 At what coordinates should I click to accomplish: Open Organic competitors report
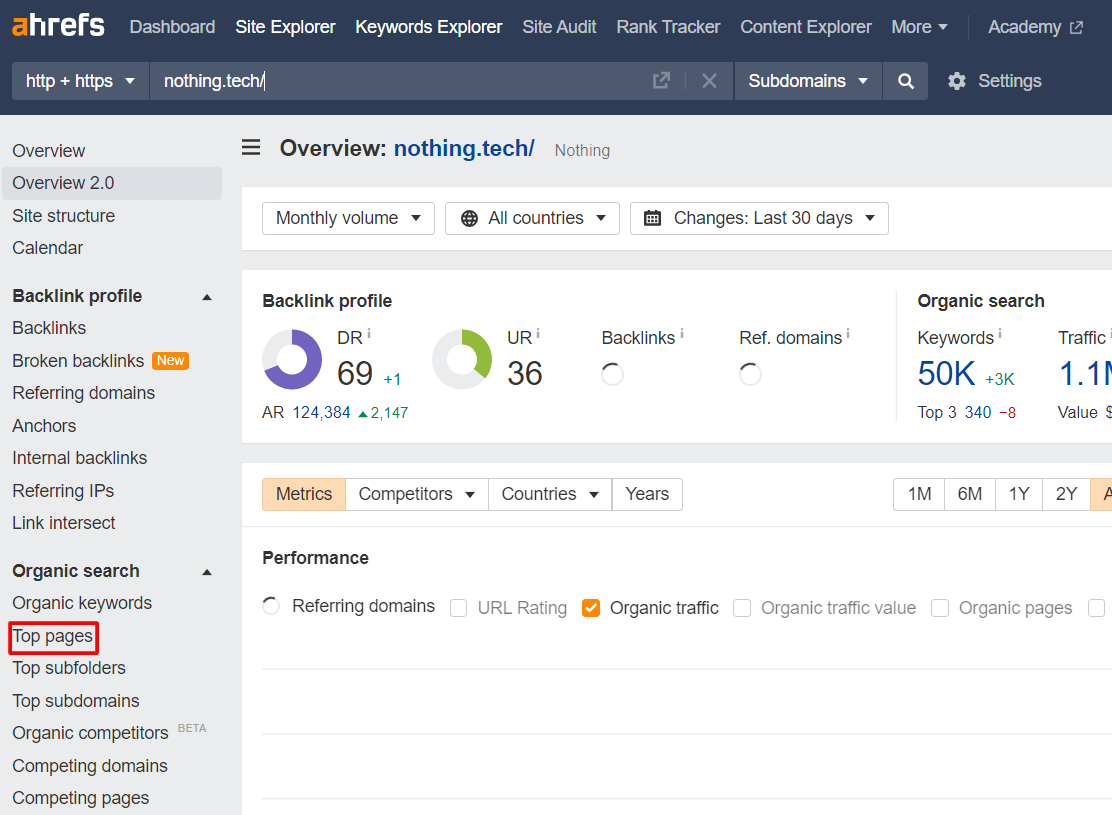pyautogui.click(x=90, y=733)
